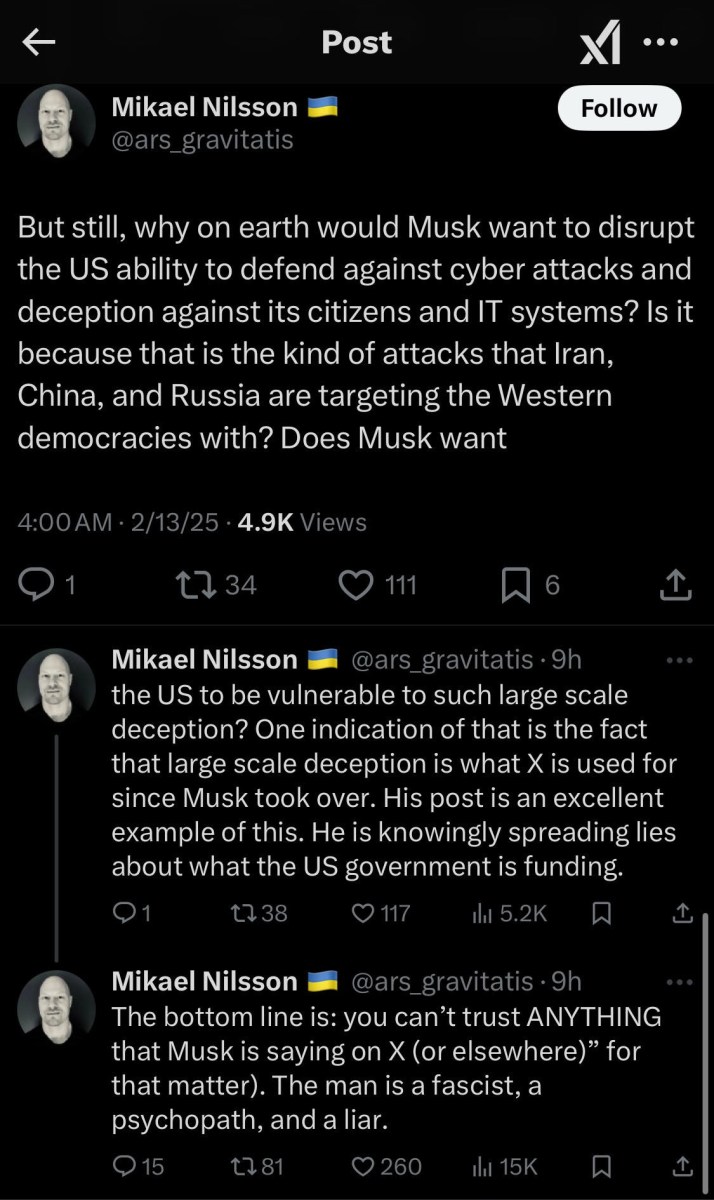Open the X (Grok) logo icon
This screenshot has height=1200, width=714.
tap(600, 42)
